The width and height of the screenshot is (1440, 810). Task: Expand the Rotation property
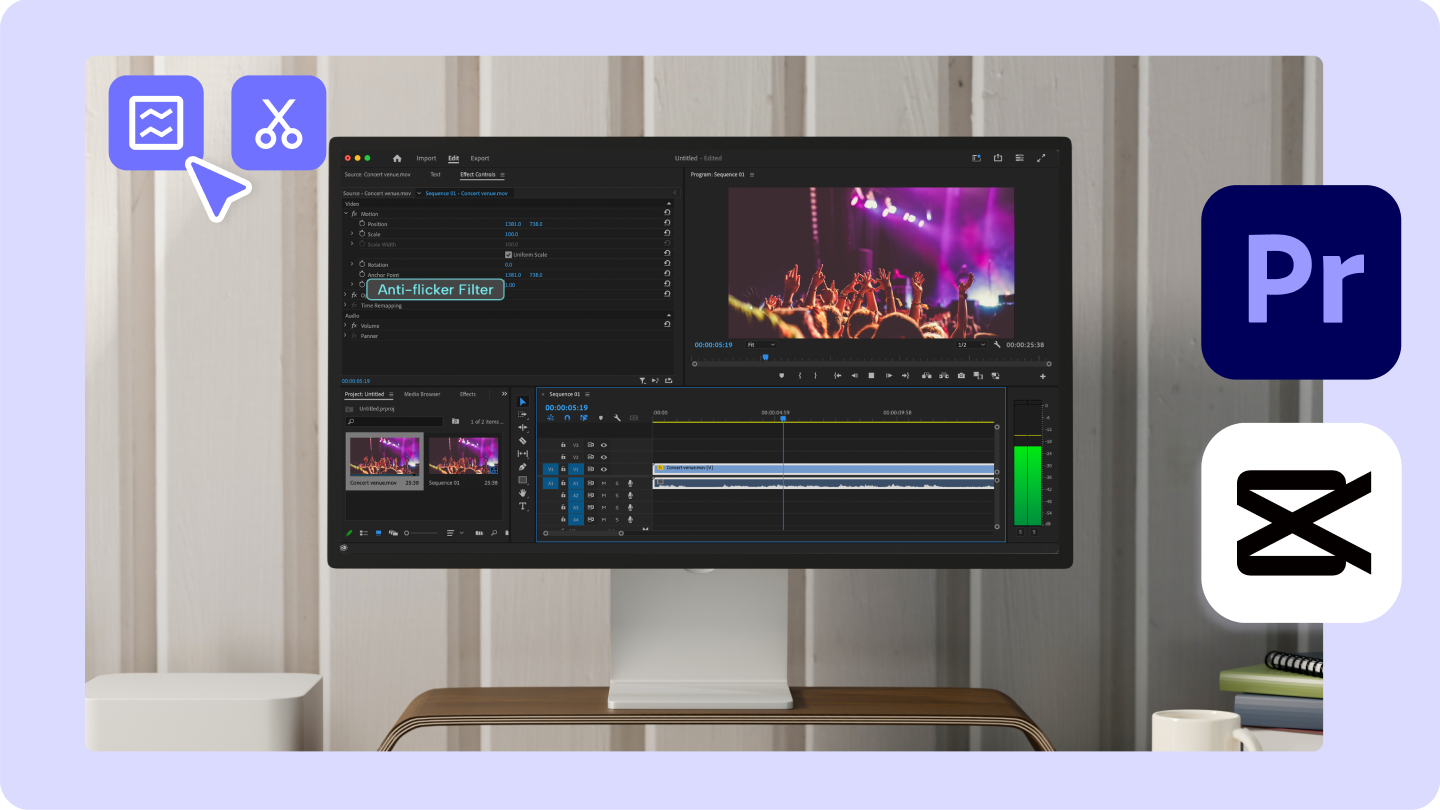(352, 264)
